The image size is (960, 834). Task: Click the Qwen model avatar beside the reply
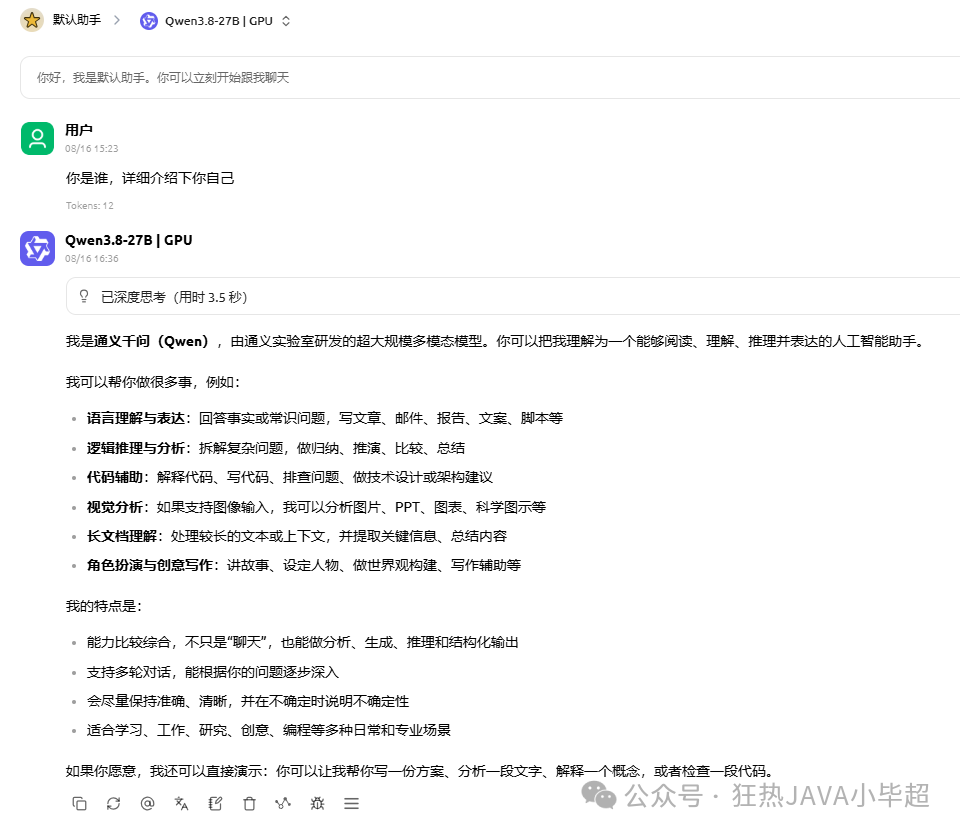point(37,249)
